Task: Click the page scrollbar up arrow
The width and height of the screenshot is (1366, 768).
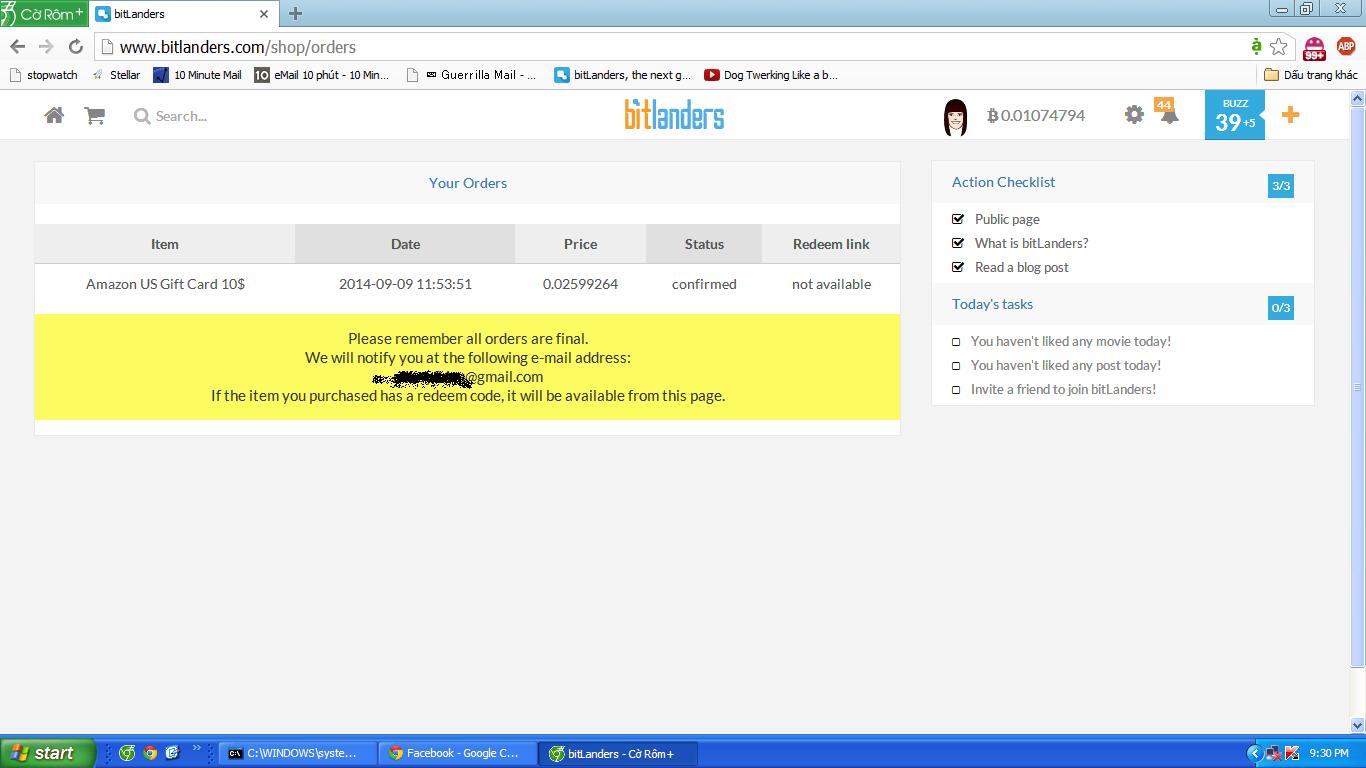Action: point(1357,99)
